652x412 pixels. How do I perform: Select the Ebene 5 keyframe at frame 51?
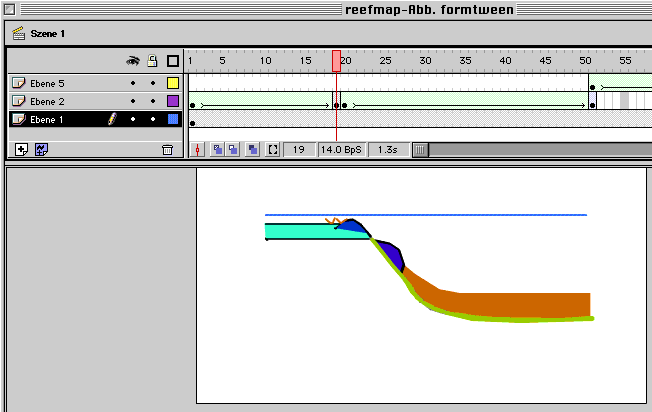coord(593,87)
